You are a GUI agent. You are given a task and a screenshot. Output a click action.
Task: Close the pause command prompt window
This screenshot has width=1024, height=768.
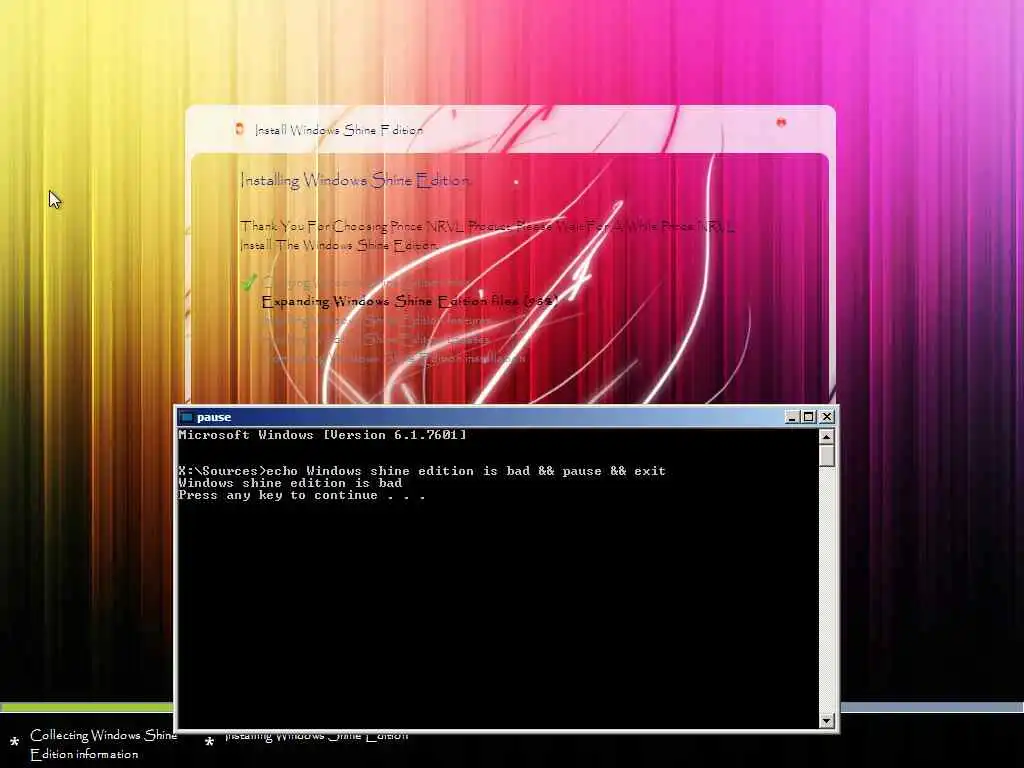[827, 417]
